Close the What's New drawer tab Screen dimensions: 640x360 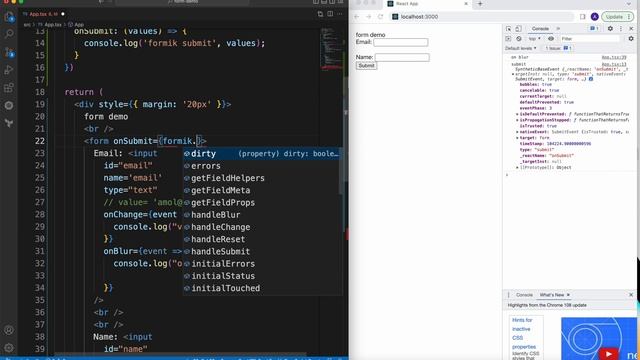568,295
